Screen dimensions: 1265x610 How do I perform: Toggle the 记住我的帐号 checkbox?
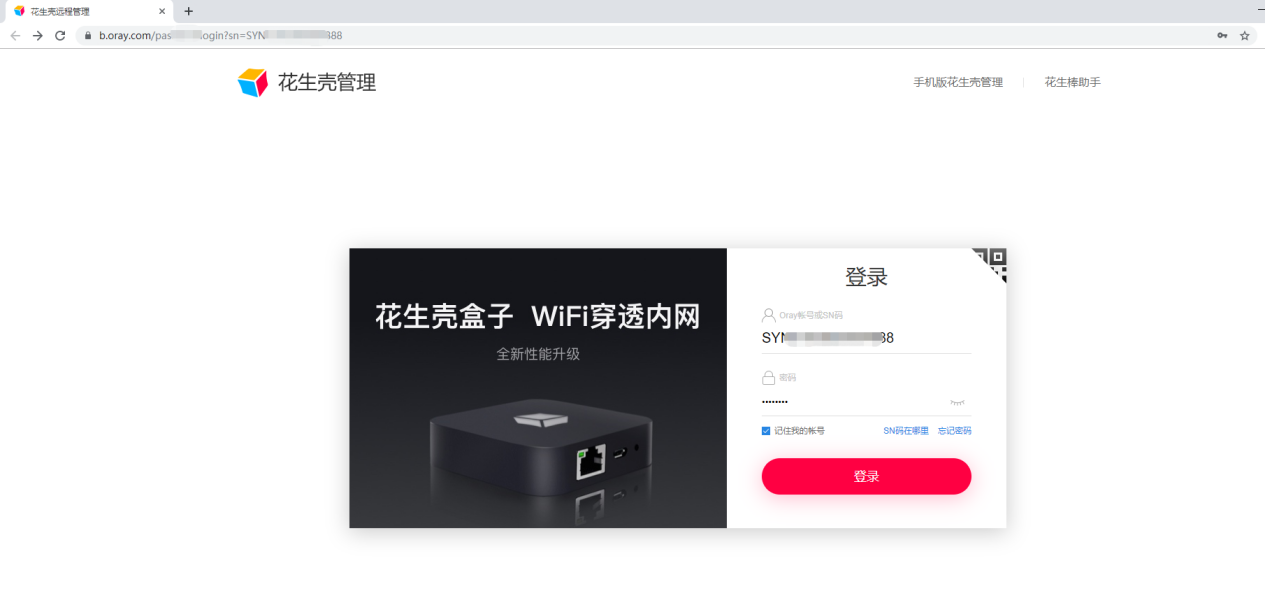pyautogui.click(x=766, y=431)
